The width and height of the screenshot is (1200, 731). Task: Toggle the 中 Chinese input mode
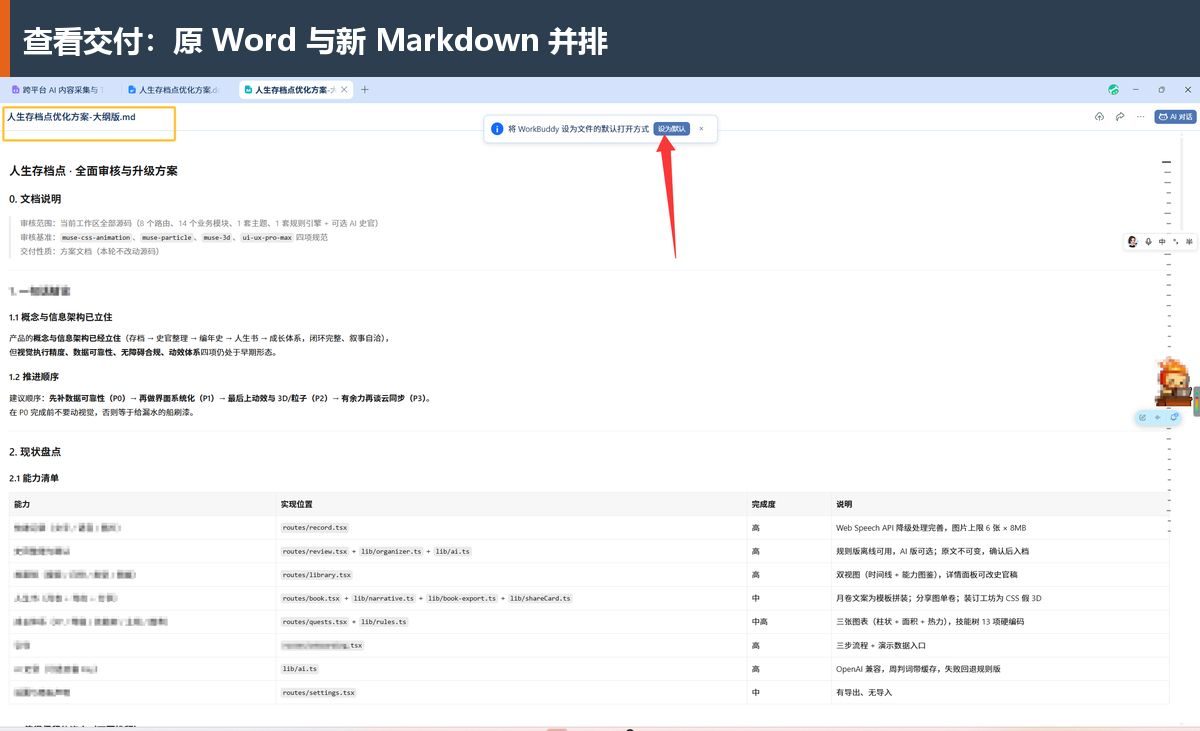tap(1162, 241)
